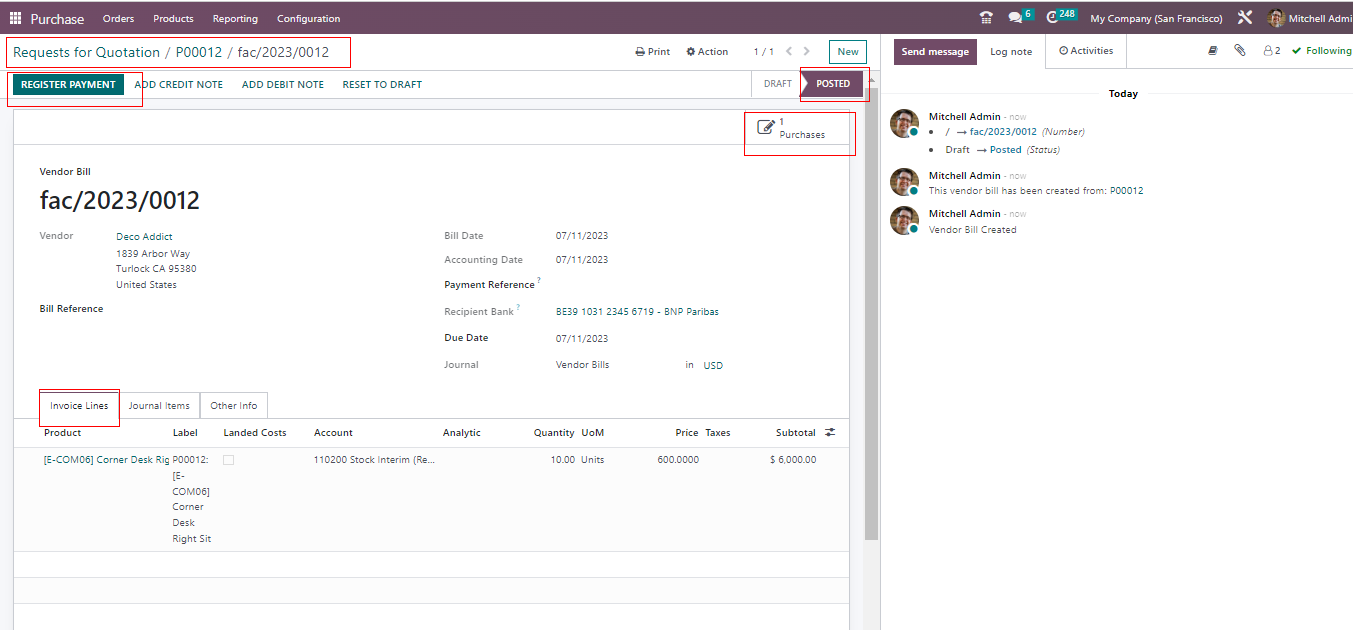Set status to Draft in statusbar
Screen dimensions: 1353x630
(x=777, y=84)
